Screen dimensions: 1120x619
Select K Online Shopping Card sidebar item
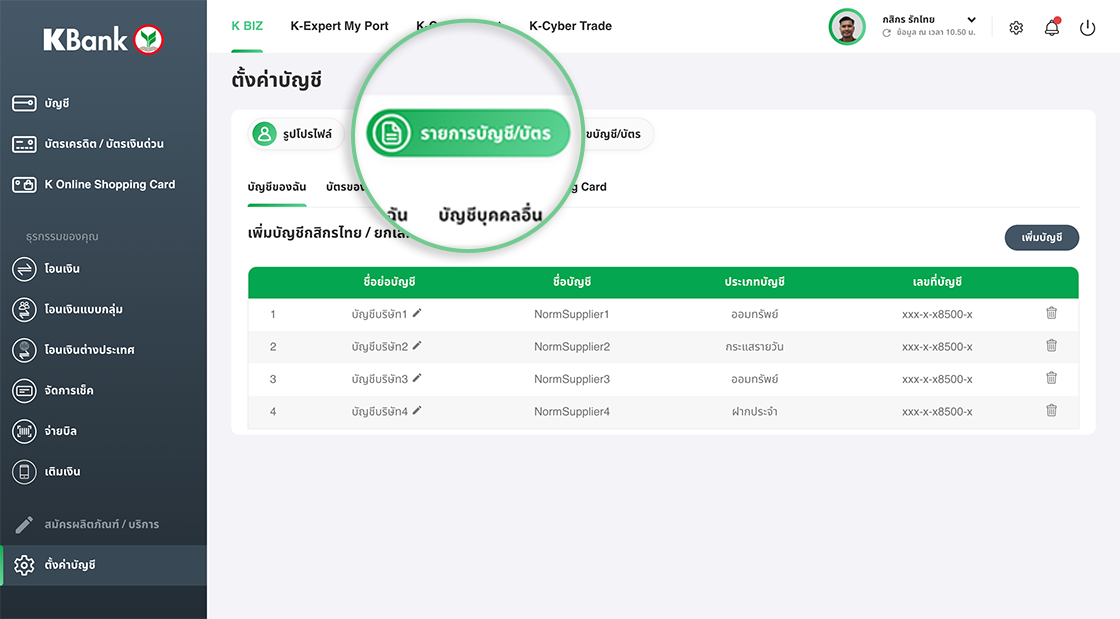click(x=109, y=185)
